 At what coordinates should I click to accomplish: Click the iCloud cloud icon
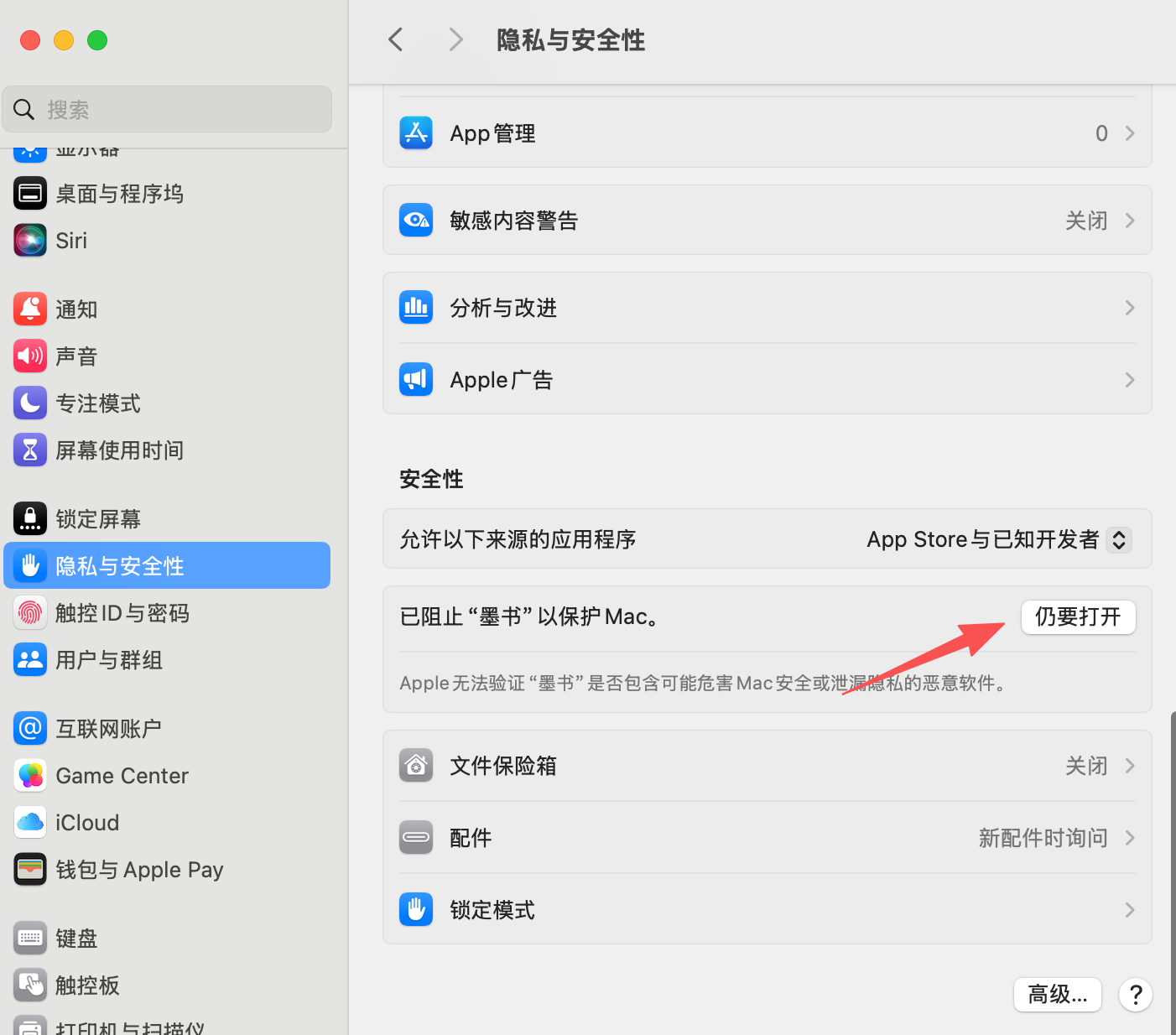(30, 823)
